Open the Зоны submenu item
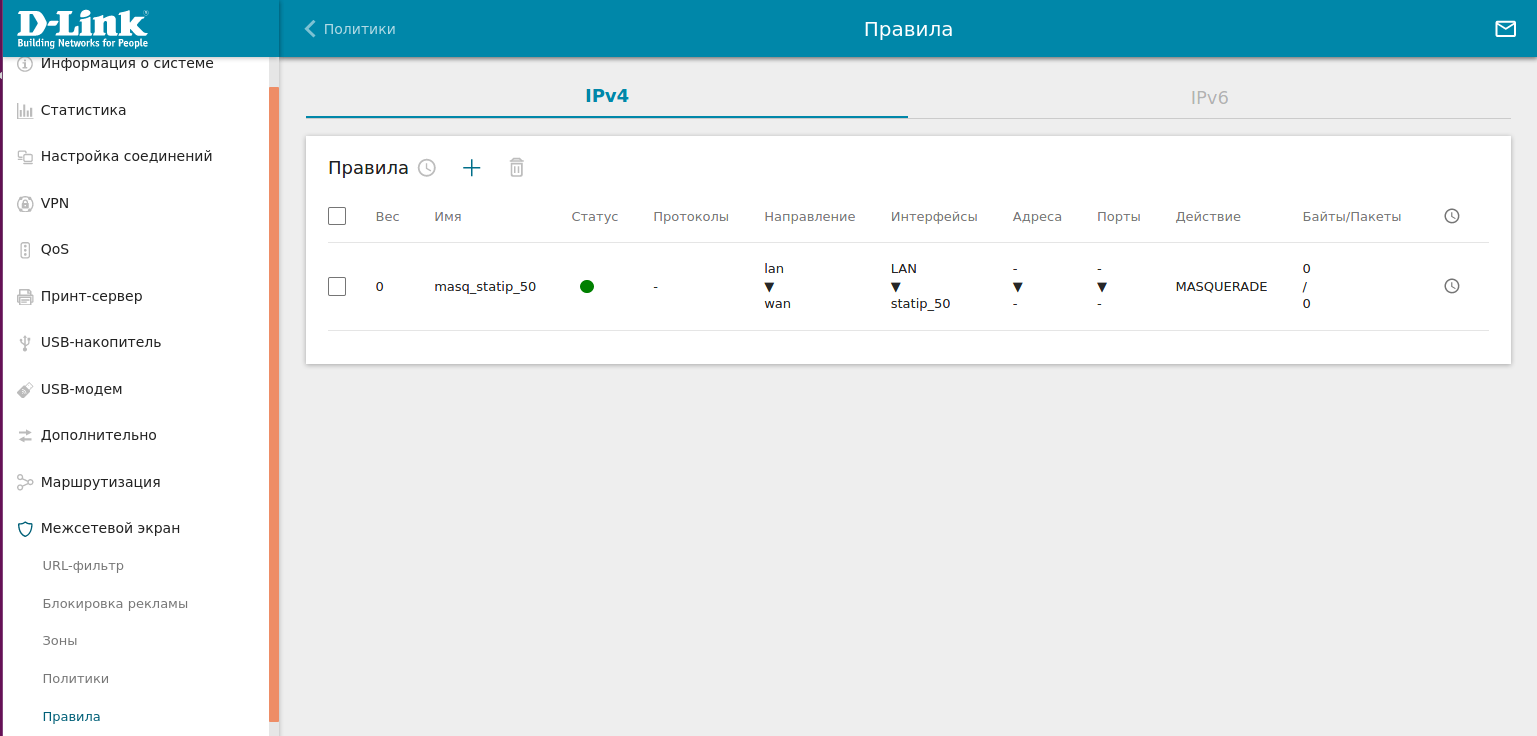 (60, 641)
